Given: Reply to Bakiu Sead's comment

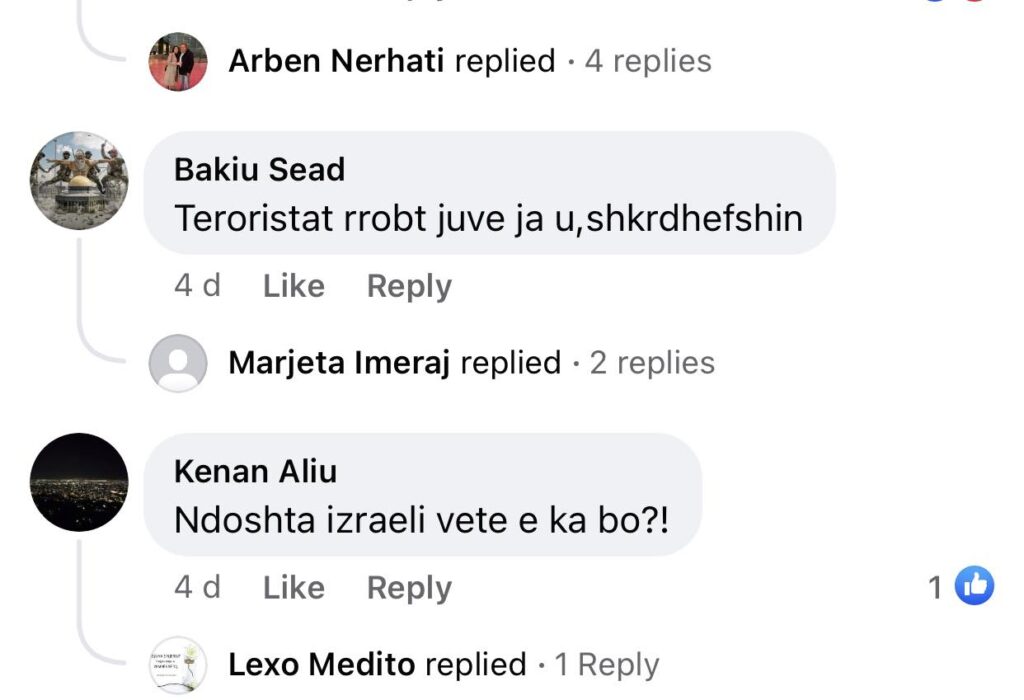Looking at the screenshot, I should (409, 286).
